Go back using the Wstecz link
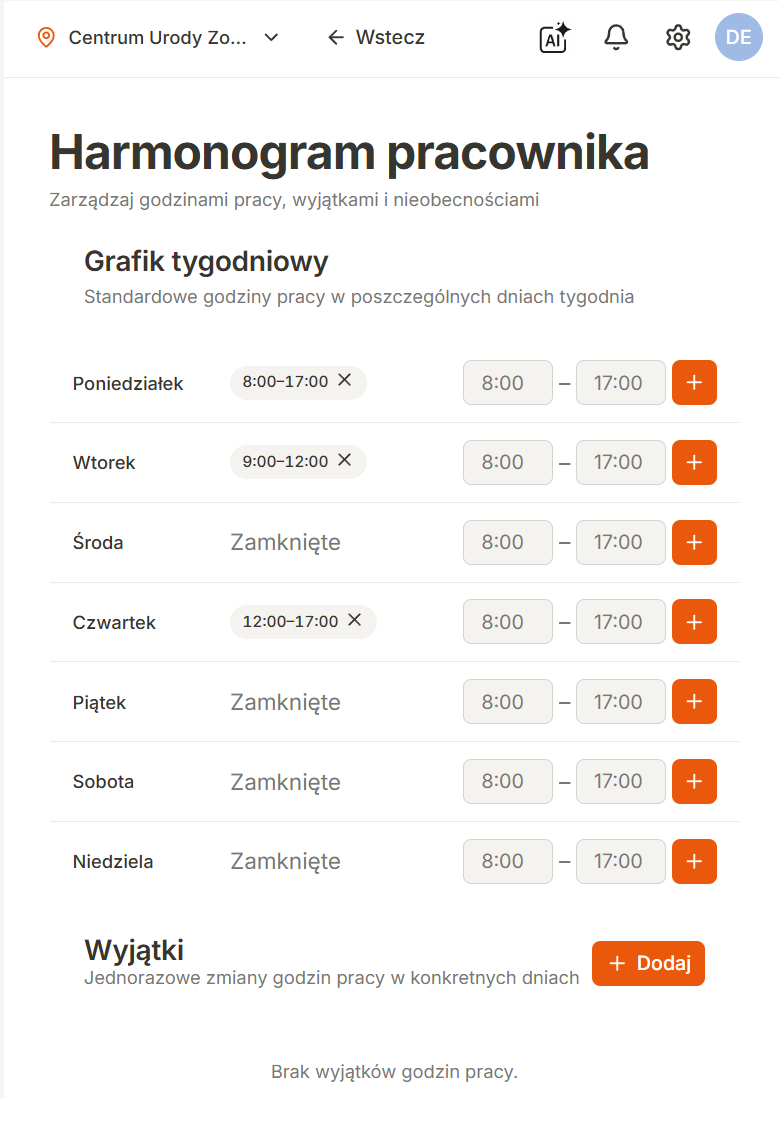This screenshot has height=1123, width=779. [375, 38]
